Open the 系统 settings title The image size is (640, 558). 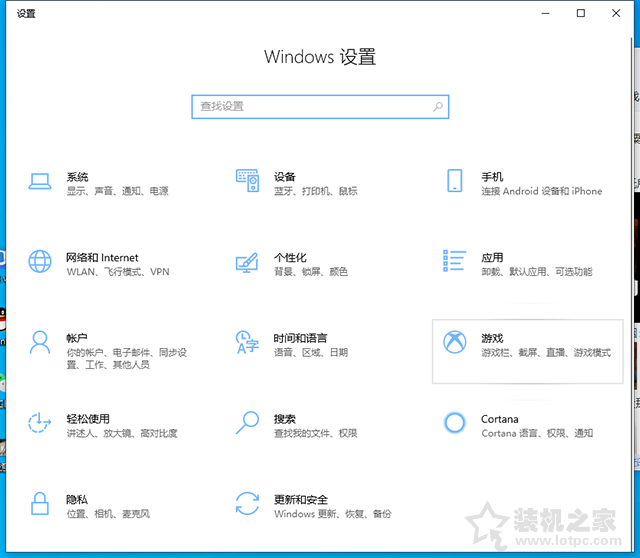(x=78, y=177)
